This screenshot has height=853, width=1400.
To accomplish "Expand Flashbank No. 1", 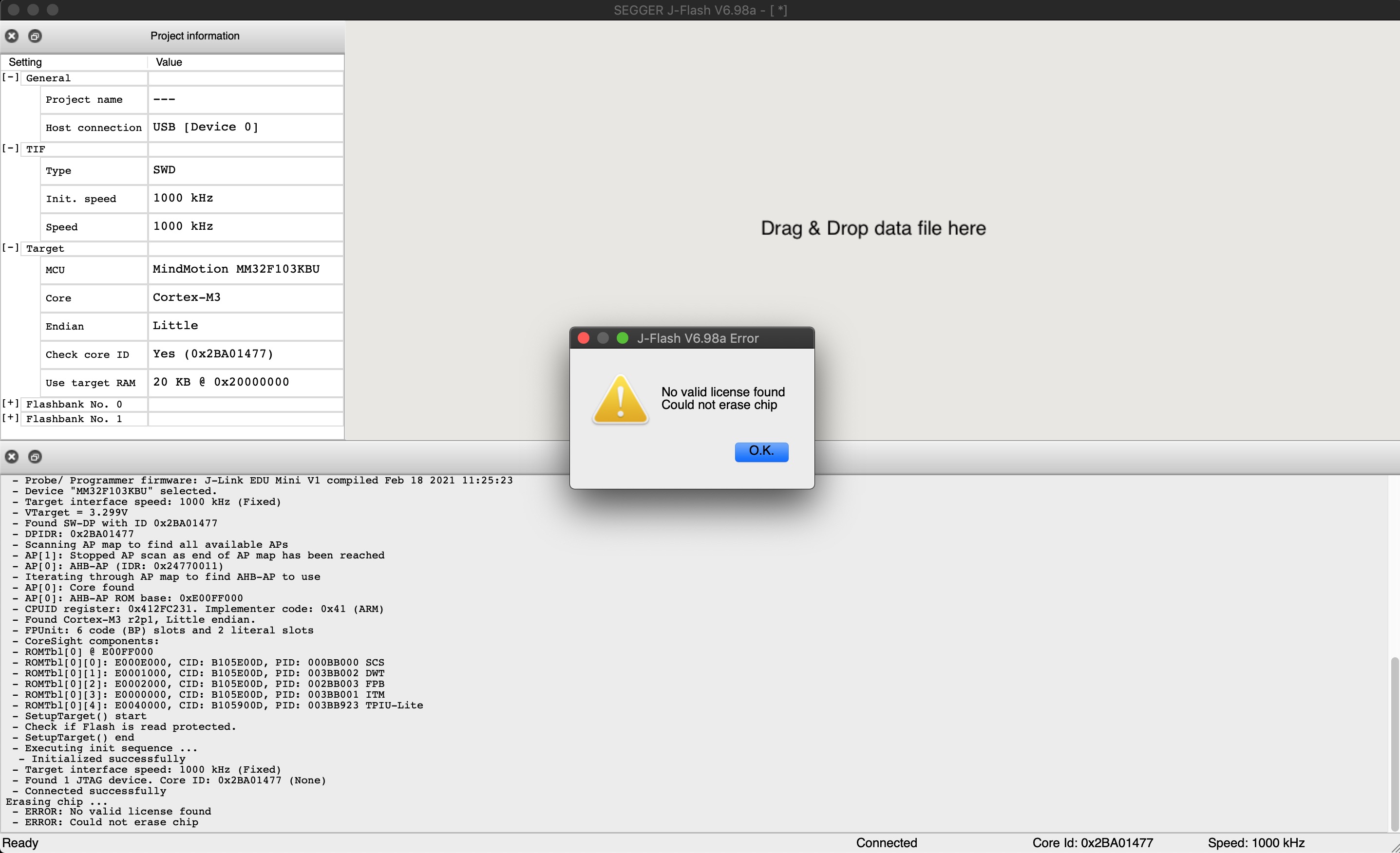I will click(10, 418).
